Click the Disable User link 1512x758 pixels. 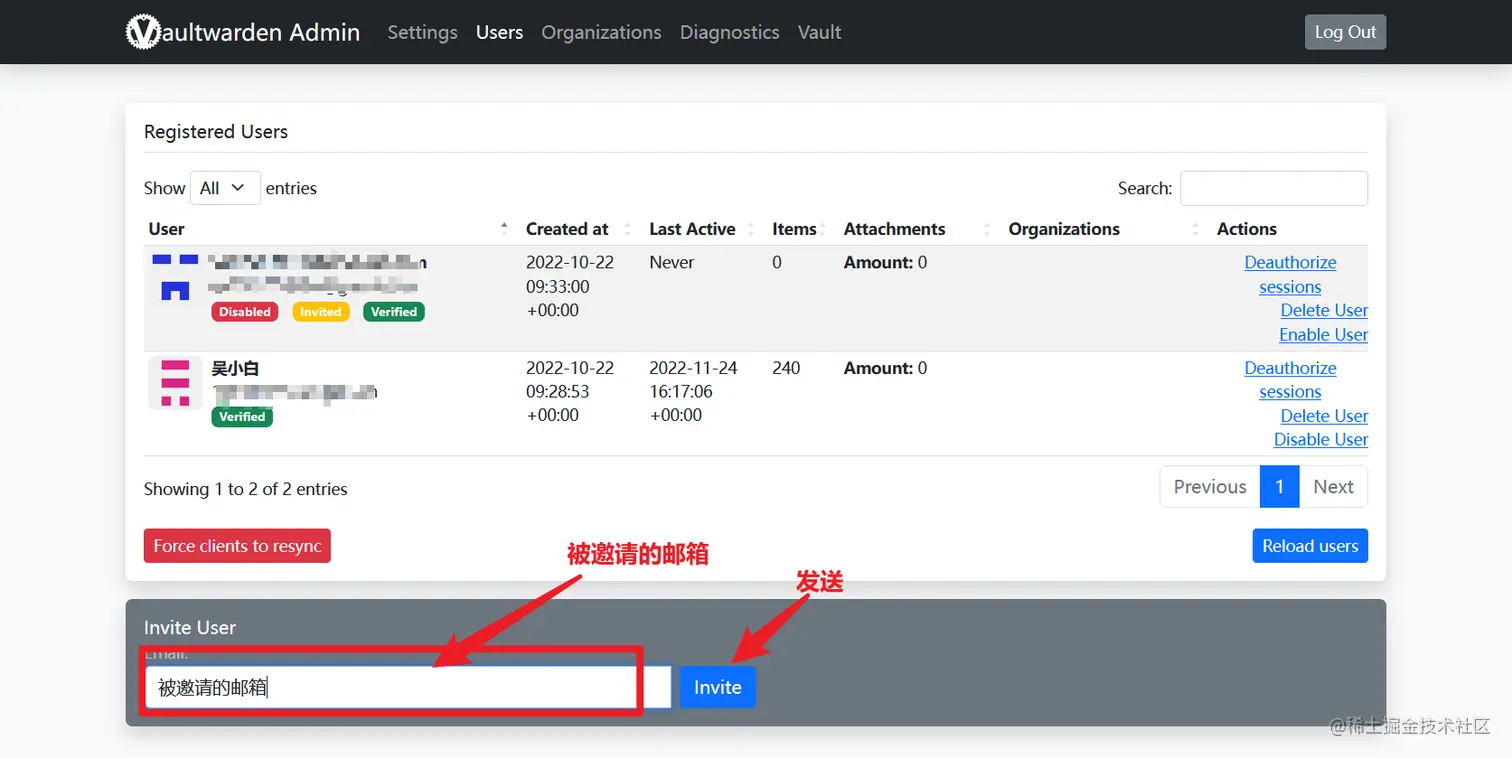(1321, 440)
